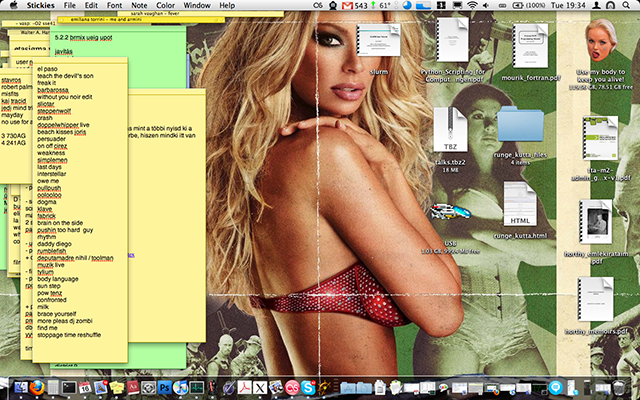Open Terminal from the Dock

tap(69, 387)
